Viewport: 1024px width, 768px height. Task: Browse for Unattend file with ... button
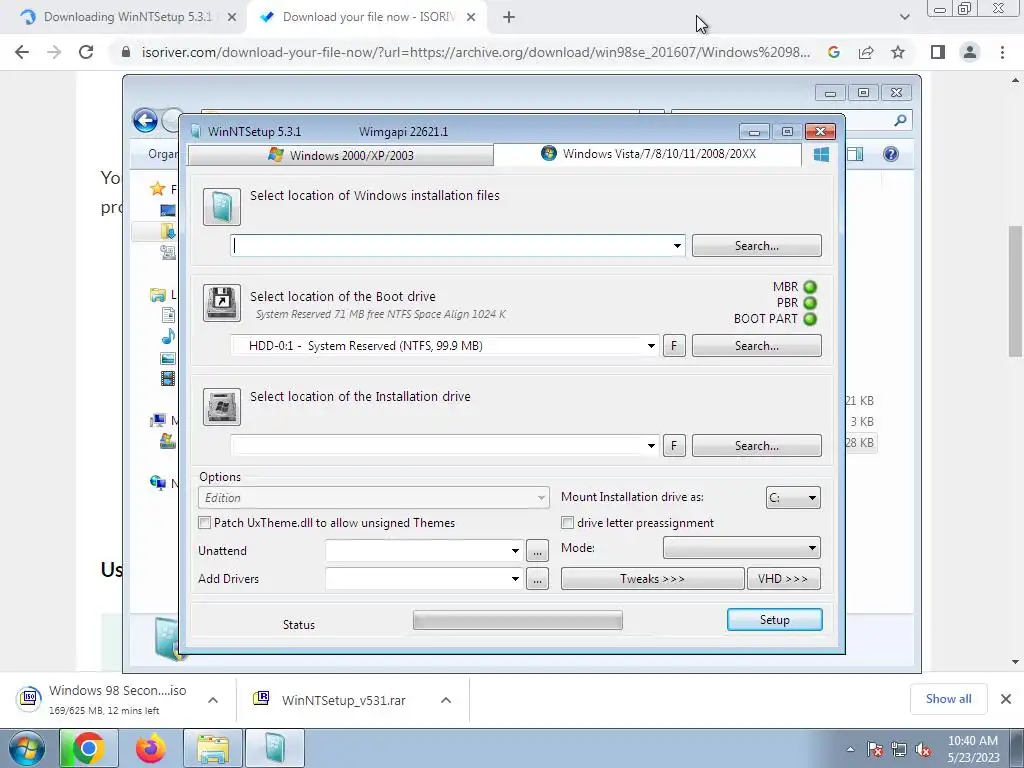[537, 551]
